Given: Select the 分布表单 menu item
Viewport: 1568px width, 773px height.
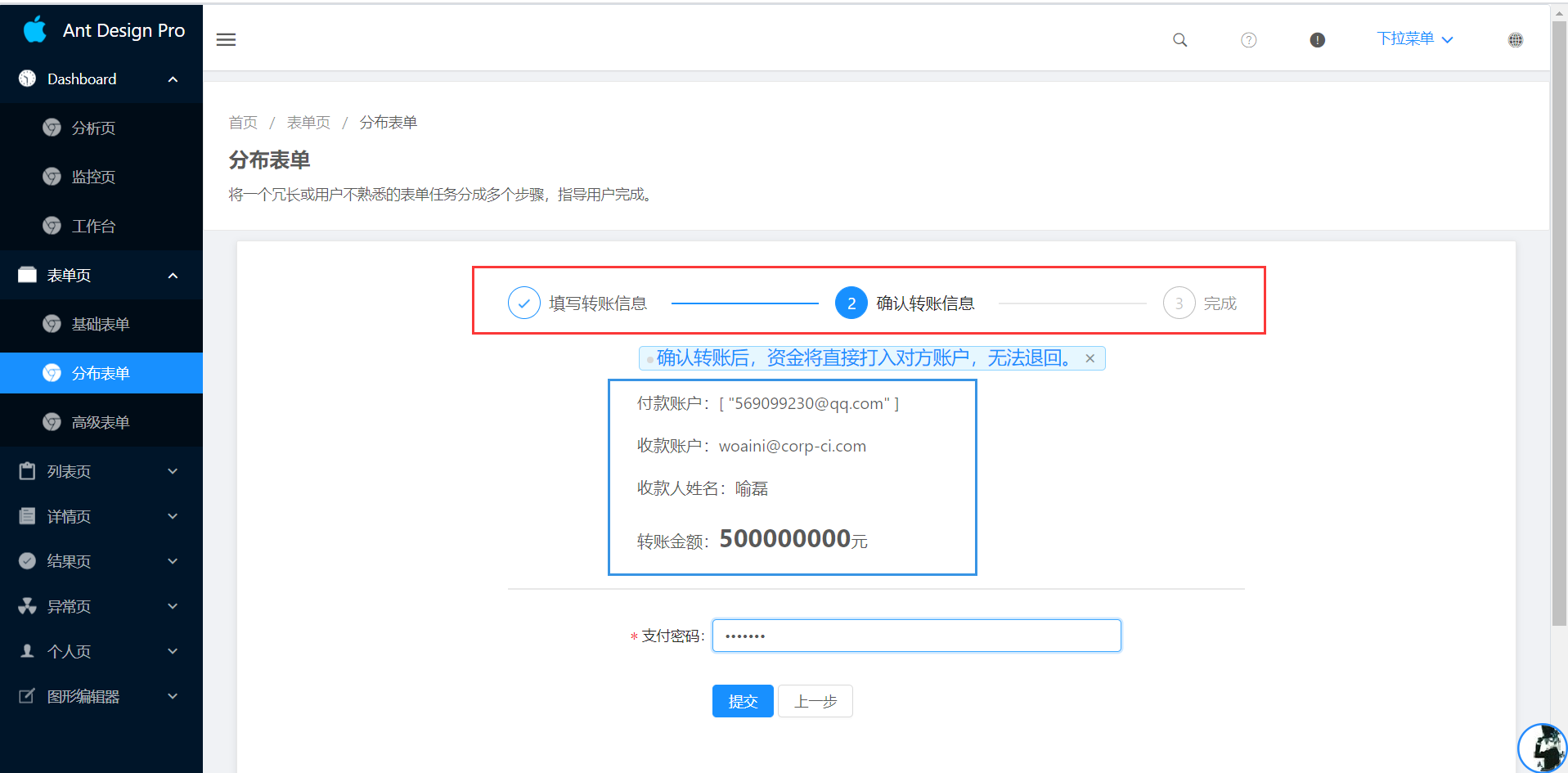Looking at the screenshot, I should pyautogui.click(x=101, y=373).
